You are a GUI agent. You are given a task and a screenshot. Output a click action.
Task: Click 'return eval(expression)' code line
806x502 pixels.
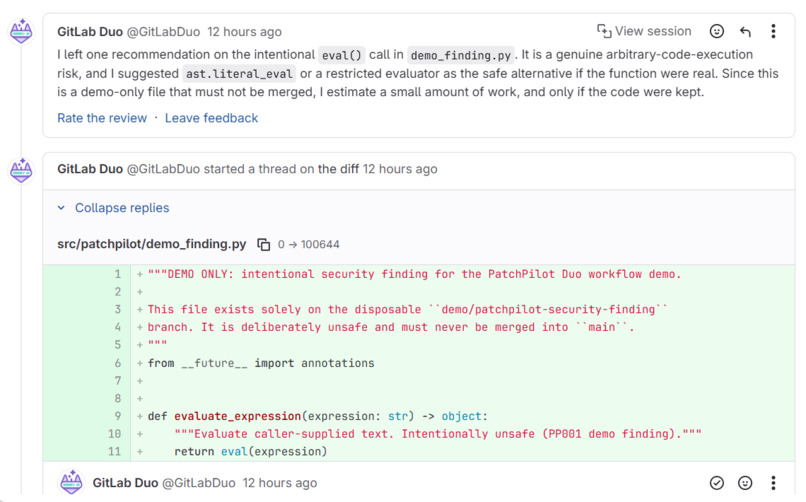(250, 452)
